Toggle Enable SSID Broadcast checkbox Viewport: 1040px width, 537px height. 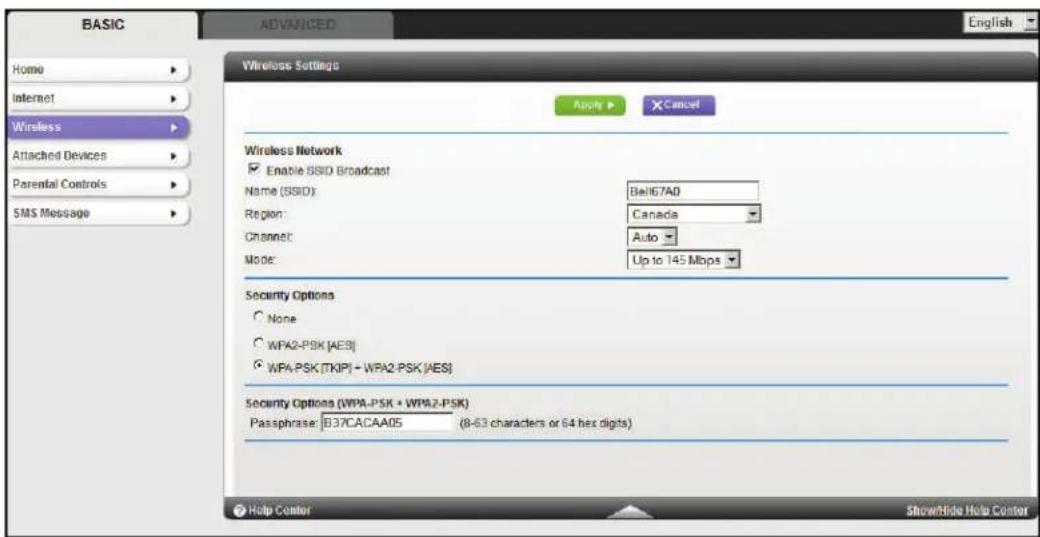(251, 170)
